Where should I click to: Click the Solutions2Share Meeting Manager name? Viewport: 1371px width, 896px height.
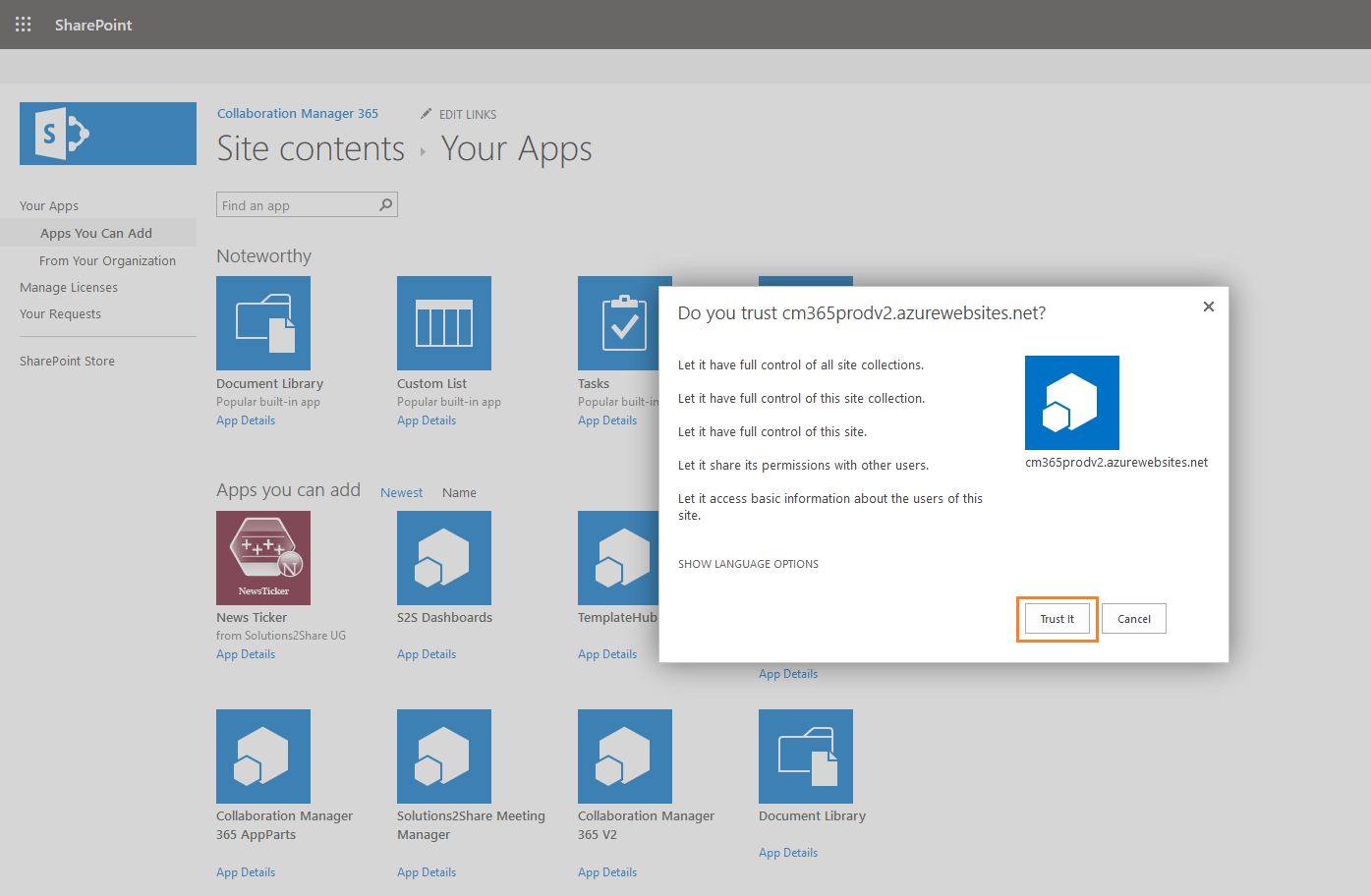tap(471, 825)
